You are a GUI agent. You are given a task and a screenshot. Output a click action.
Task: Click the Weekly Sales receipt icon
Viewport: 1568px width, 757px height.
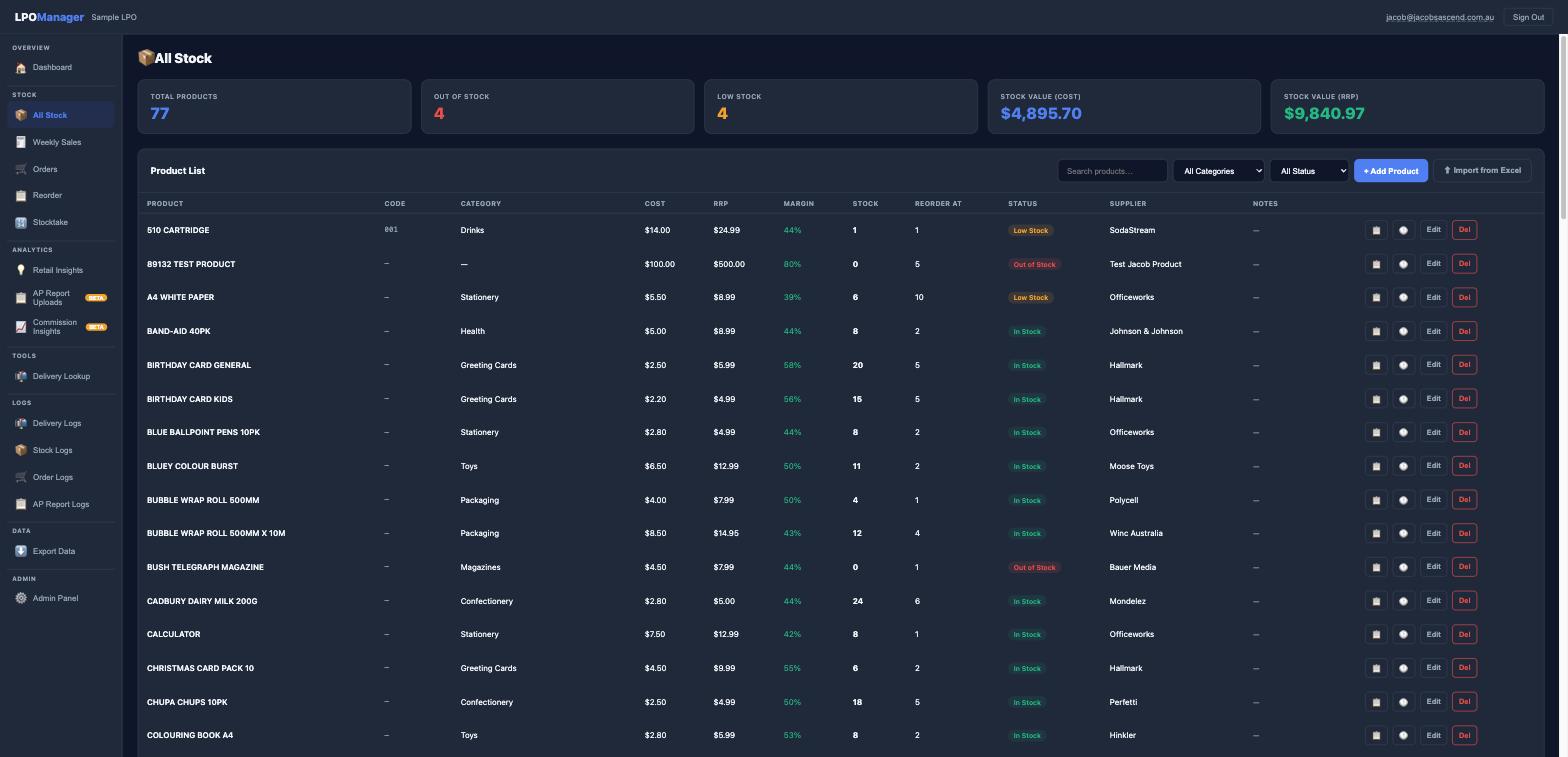tap(21, 143)
